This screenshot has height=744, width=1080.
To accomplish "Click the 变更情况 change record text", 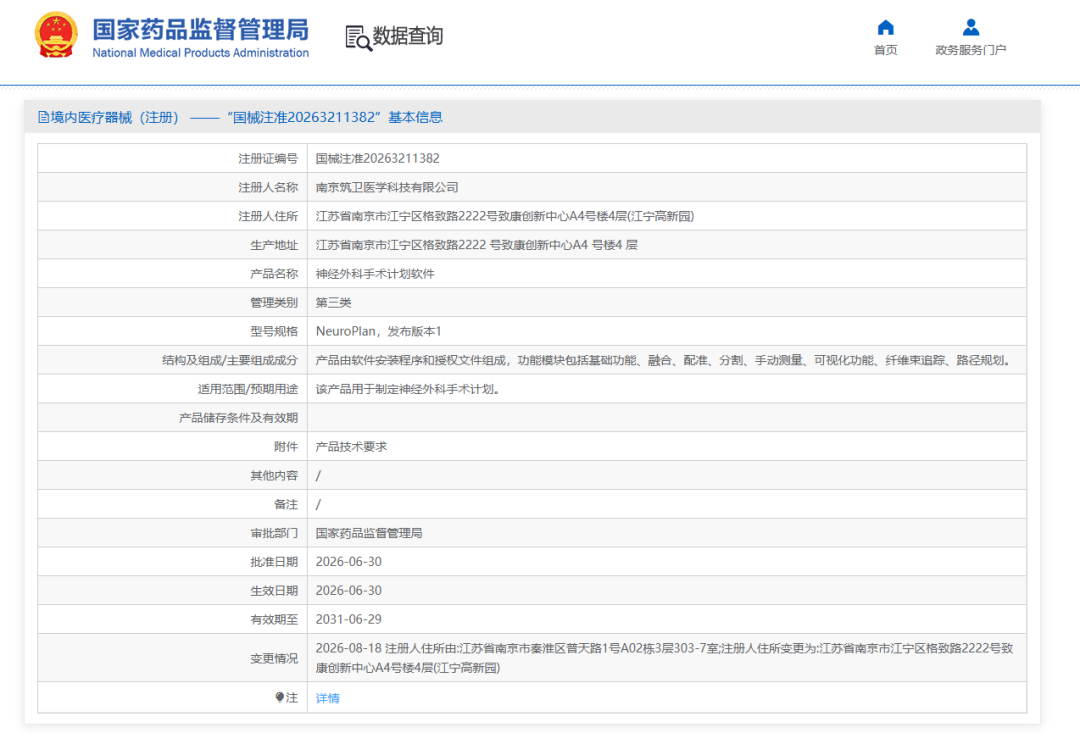I will (664, 658).
